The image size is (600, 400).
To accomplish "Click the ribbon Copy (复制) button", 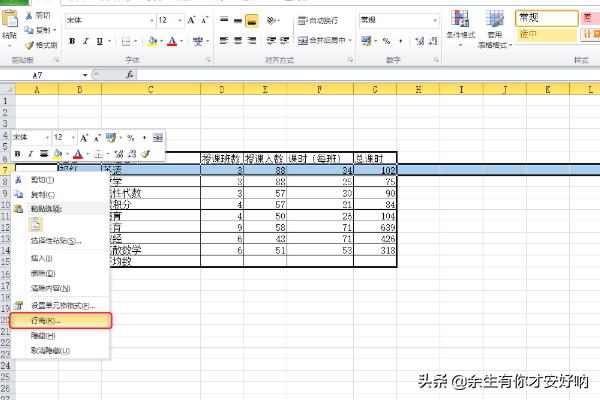I will [40, 30].
